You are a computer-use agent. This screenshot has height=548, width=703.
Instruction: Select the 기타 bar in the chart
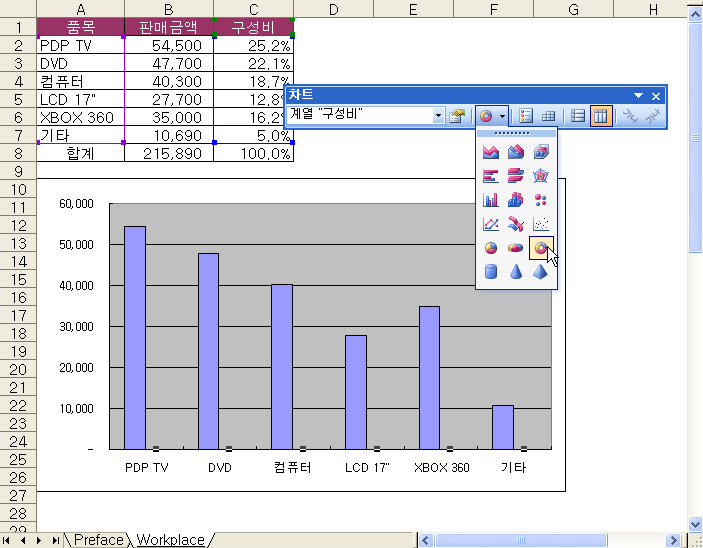click(x=503, y=427)
